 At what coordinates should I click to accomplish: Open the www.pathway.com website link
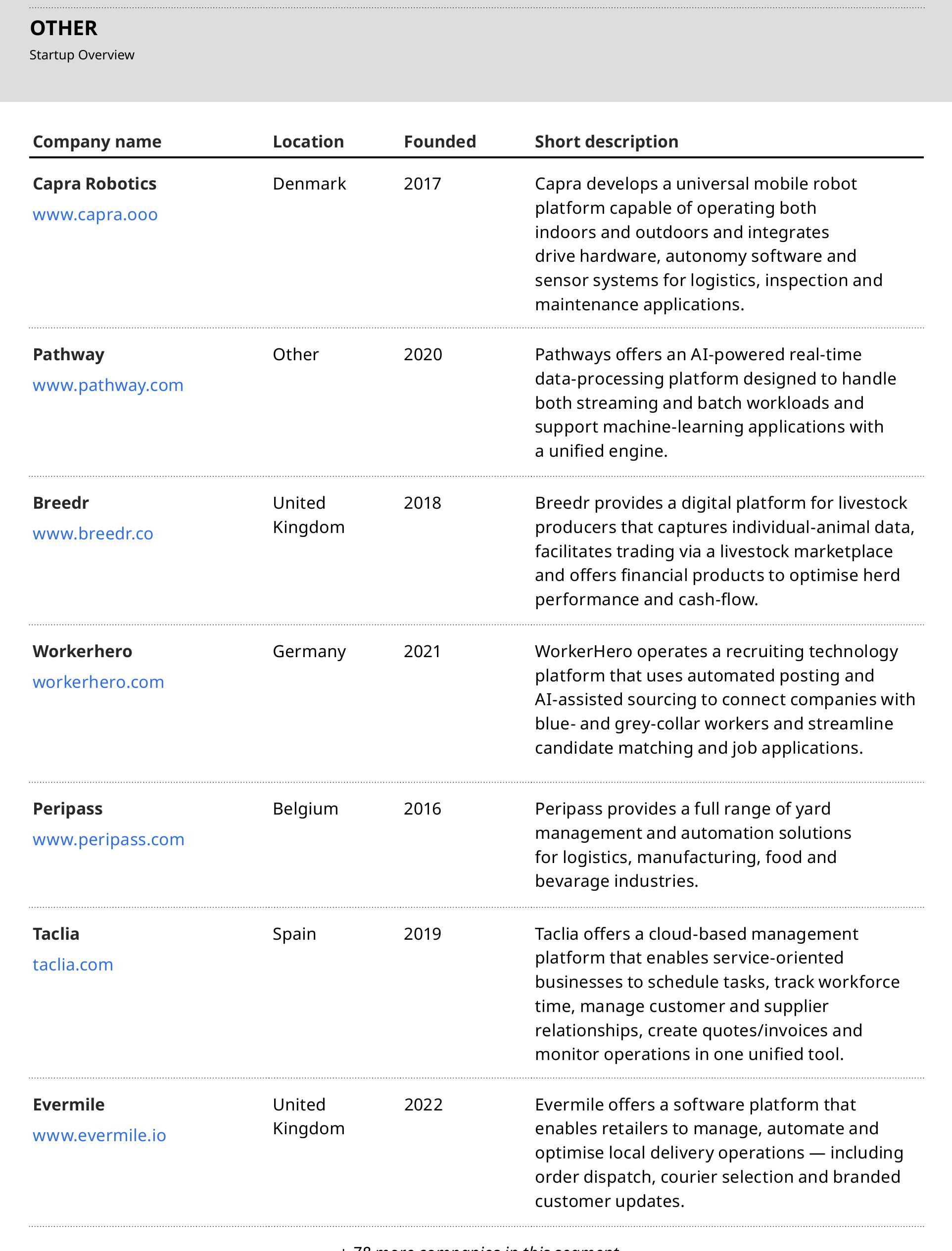(x=108, y=385)
